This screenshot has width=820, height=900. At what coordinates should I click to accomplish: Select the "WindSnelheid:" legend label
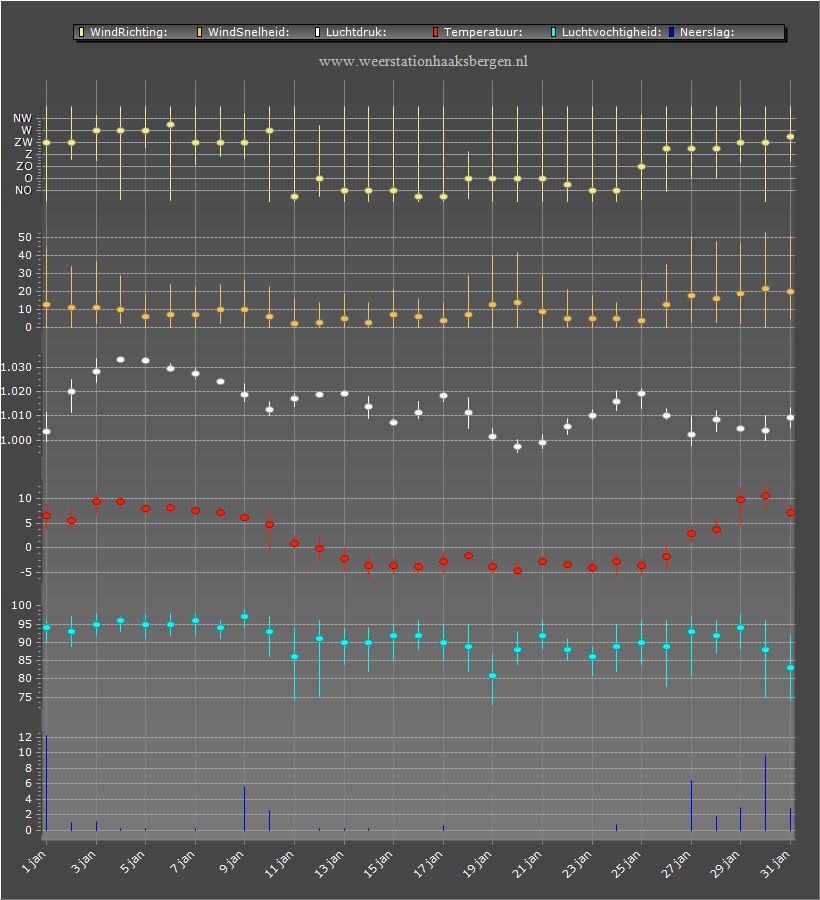(248, 32)
